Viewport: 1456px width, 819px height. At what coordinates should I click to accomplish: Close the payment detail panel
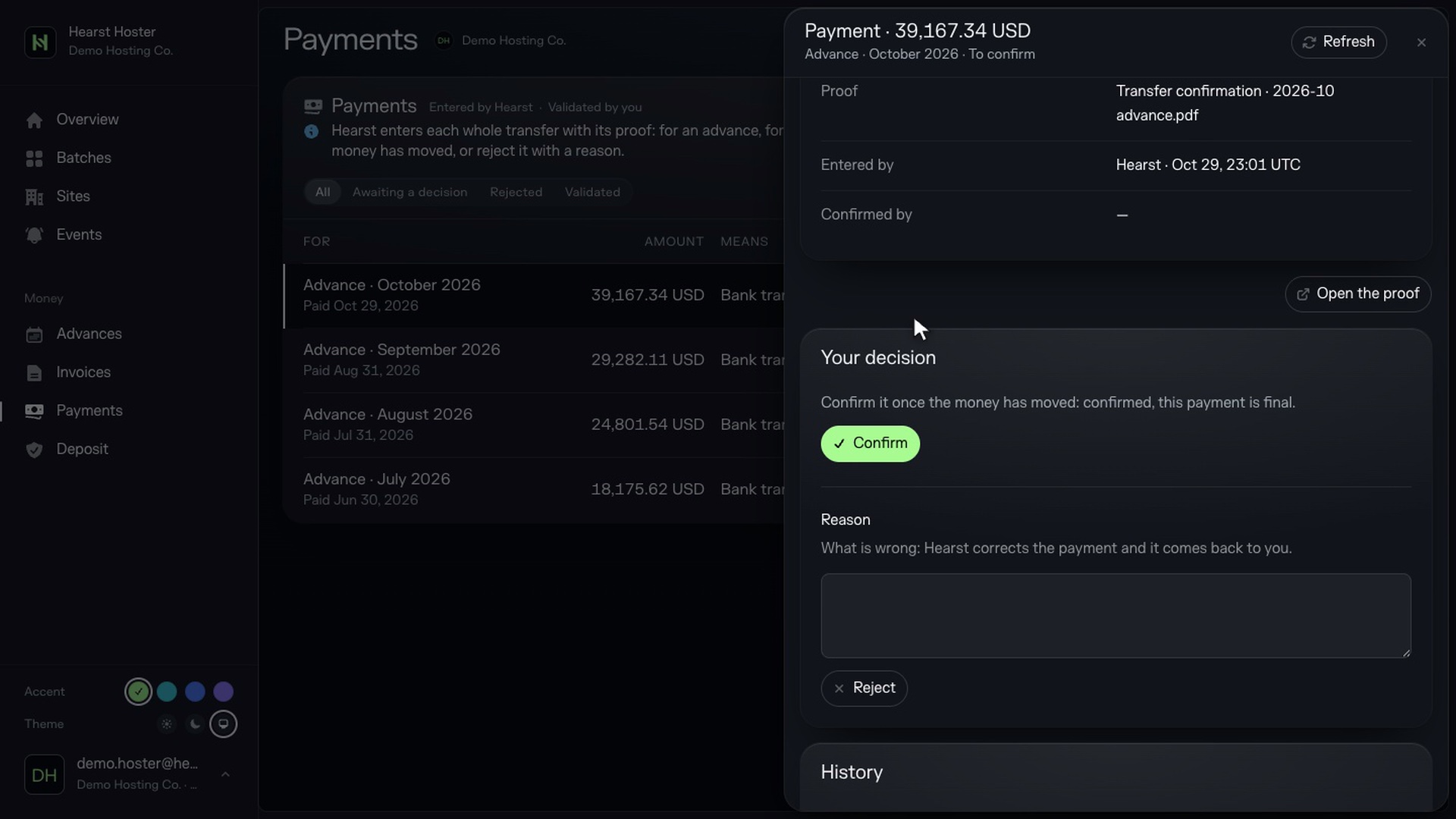(1421, 42)
